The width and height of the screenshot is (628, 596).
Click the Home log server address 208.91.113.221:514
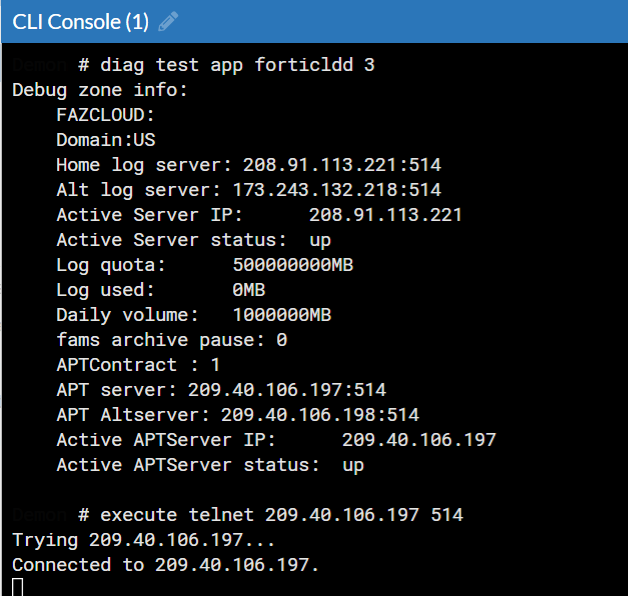click(337, 165)
